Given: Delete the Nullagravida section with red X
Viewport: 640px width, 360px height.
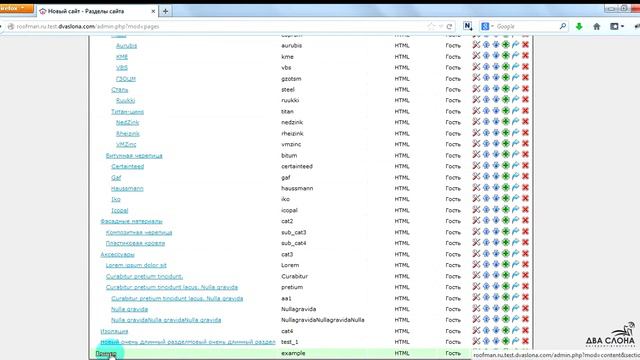Looking at the screenshot, I should (525, 309).
